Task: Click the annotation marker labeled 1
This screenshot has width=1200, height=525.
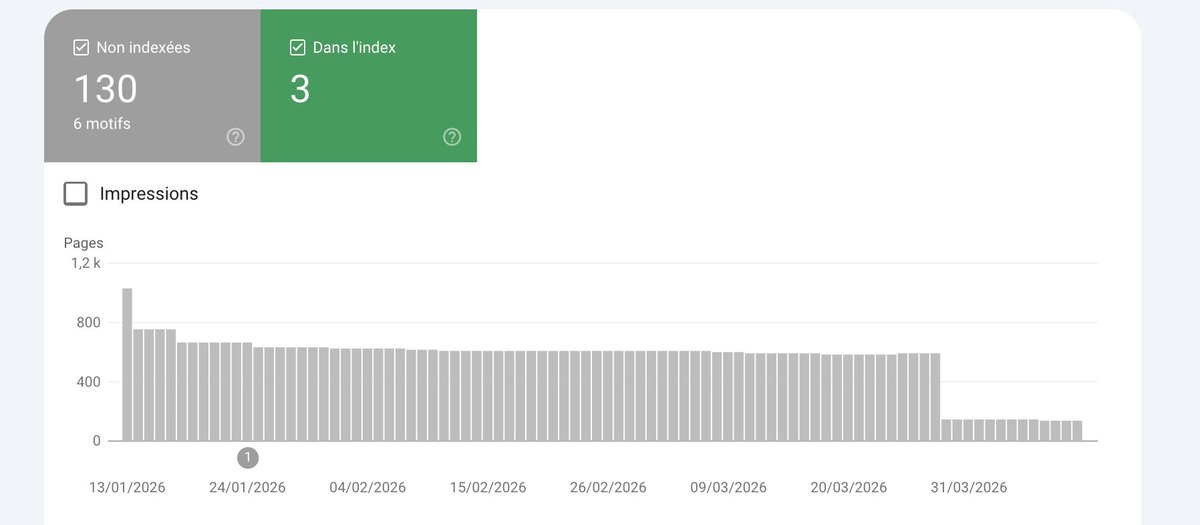Action: pos(248,458)
